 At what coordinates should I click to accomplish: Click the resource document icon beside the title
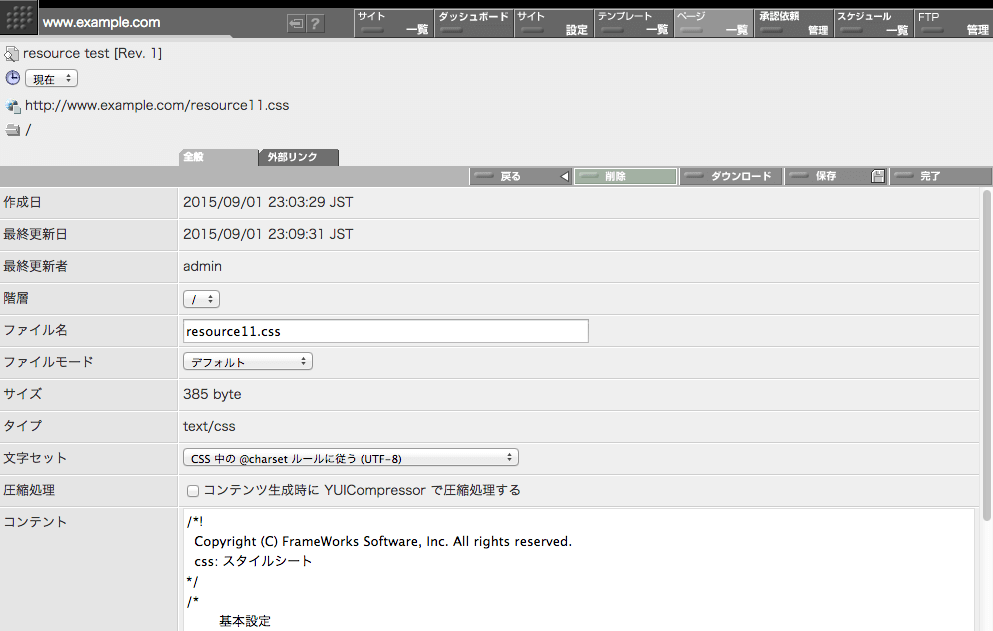12,54
